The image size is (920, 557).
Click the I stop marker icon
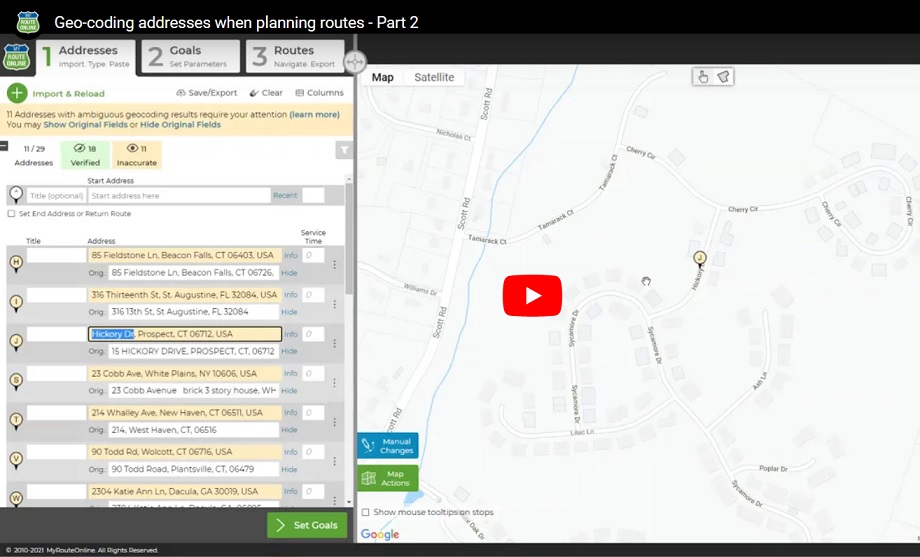coord(16,302)
